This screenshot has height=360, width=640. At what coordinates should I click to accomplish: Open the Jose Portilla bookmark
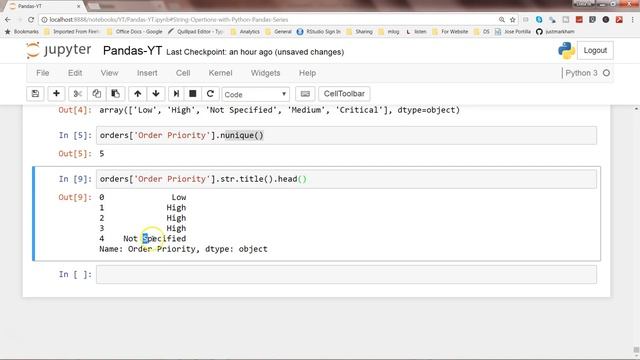point(513,31)
